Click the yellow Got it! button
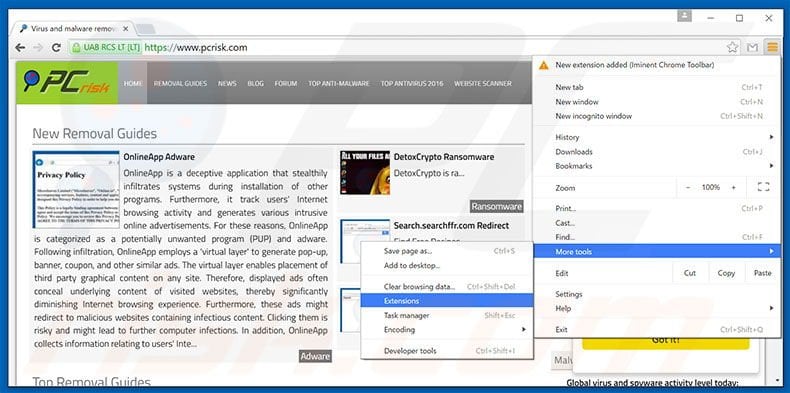This screenshot has width=790, height=393. point(666,342)
